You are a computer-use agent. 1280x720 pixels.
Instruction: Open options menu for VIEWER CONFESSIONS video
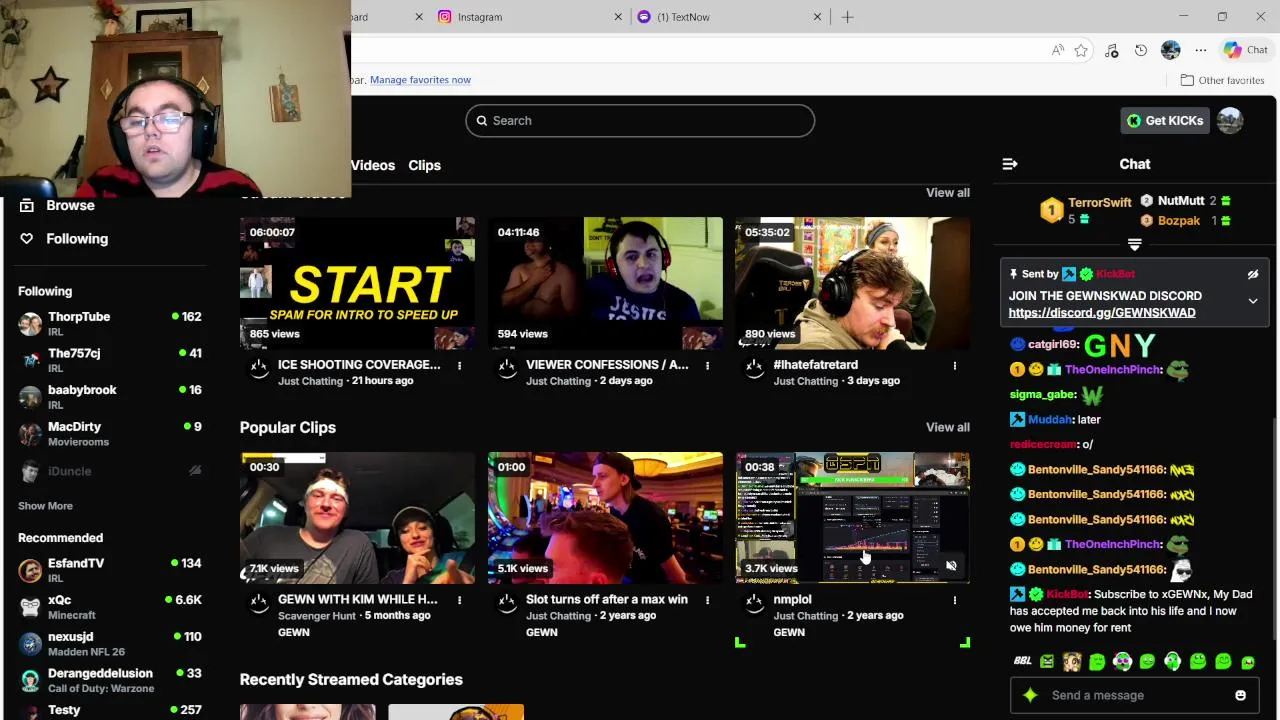coord(707,366)
